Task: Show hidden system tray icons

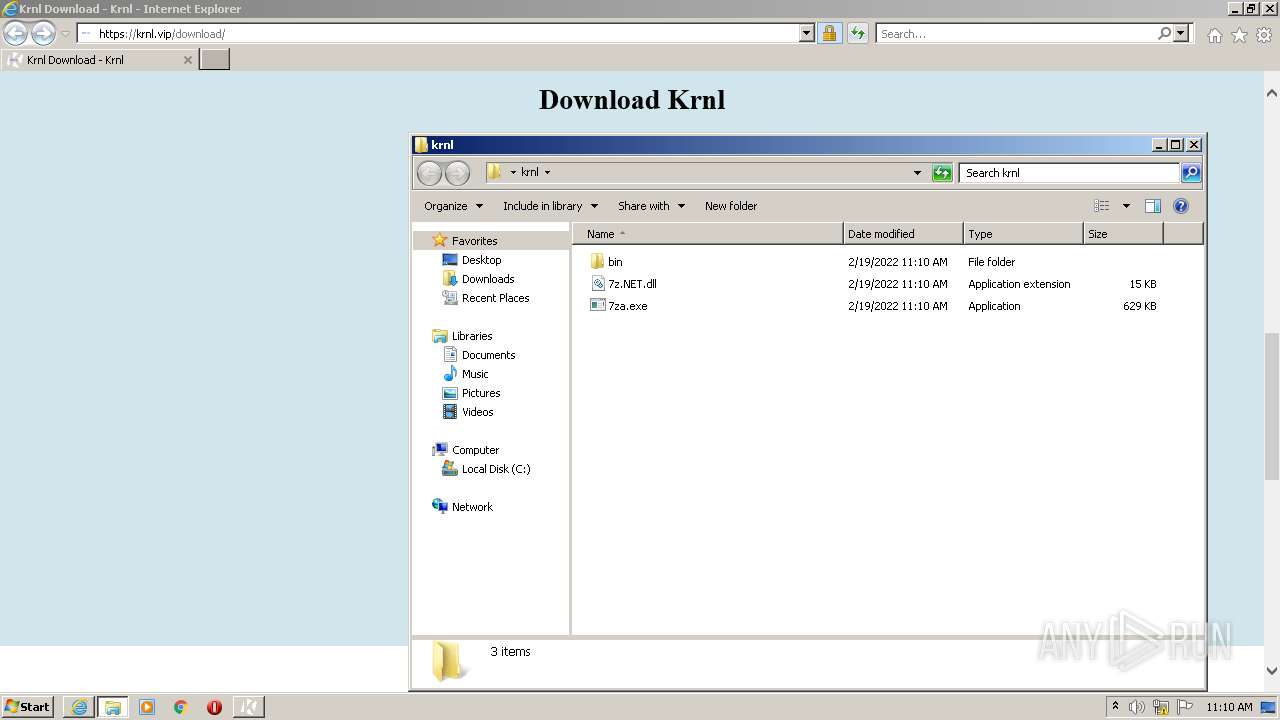Action: click(x=1116, y=707)
